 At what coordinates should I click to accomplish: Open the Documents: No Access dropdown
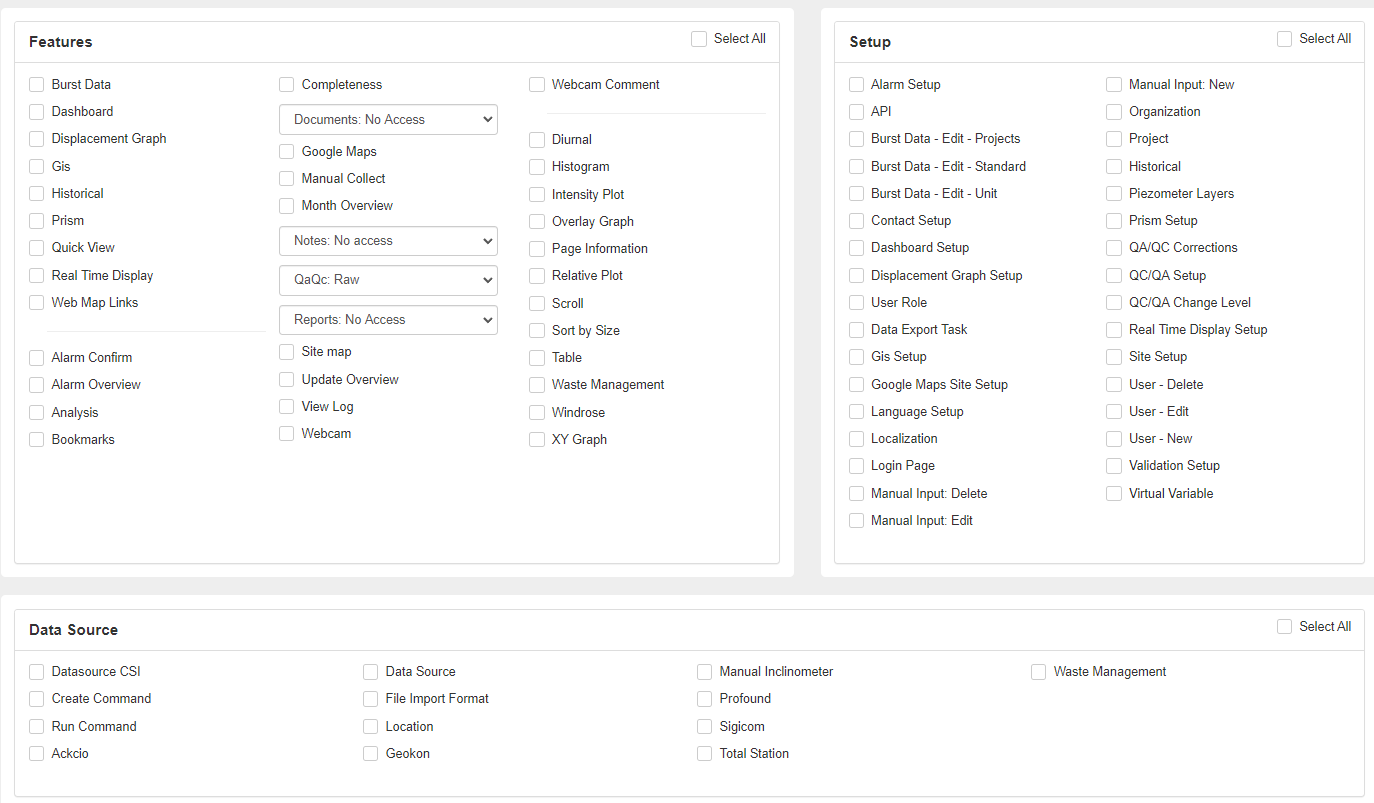pyautogui.click(x=388, y=119)
